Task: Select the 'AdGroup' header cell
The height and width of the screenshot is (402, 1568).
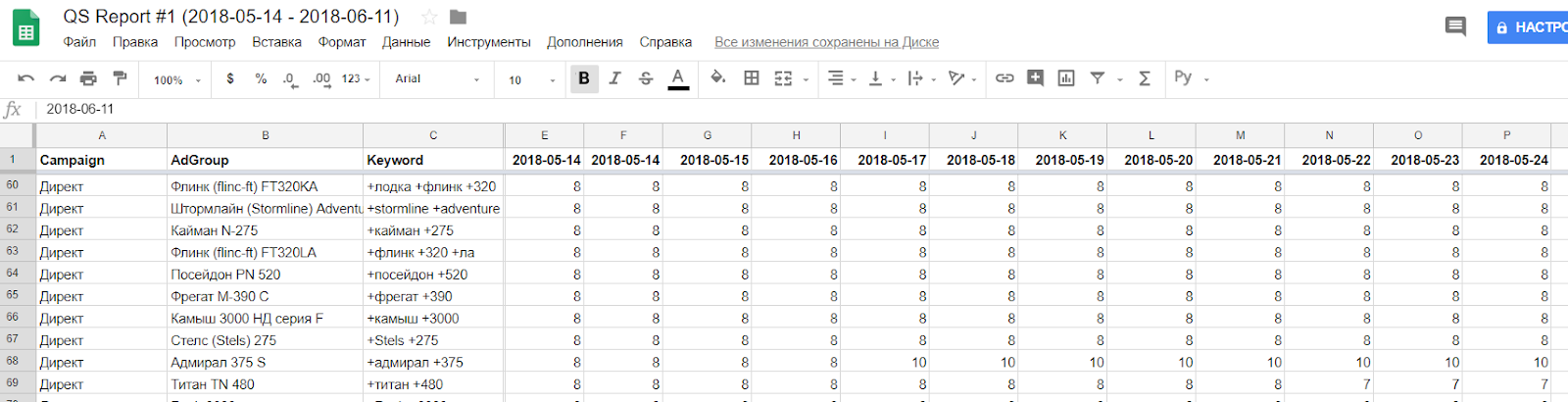Action: 265,160
